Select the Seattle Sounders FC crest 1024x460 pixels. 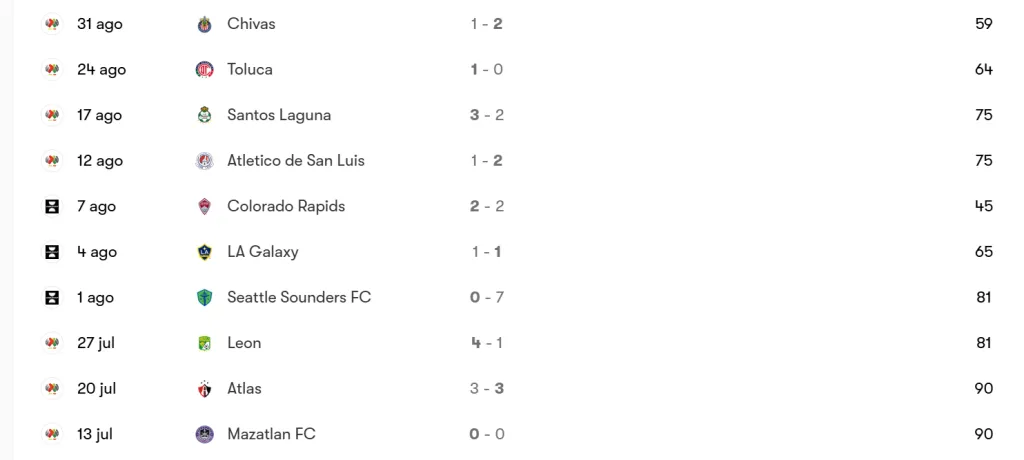205,298
